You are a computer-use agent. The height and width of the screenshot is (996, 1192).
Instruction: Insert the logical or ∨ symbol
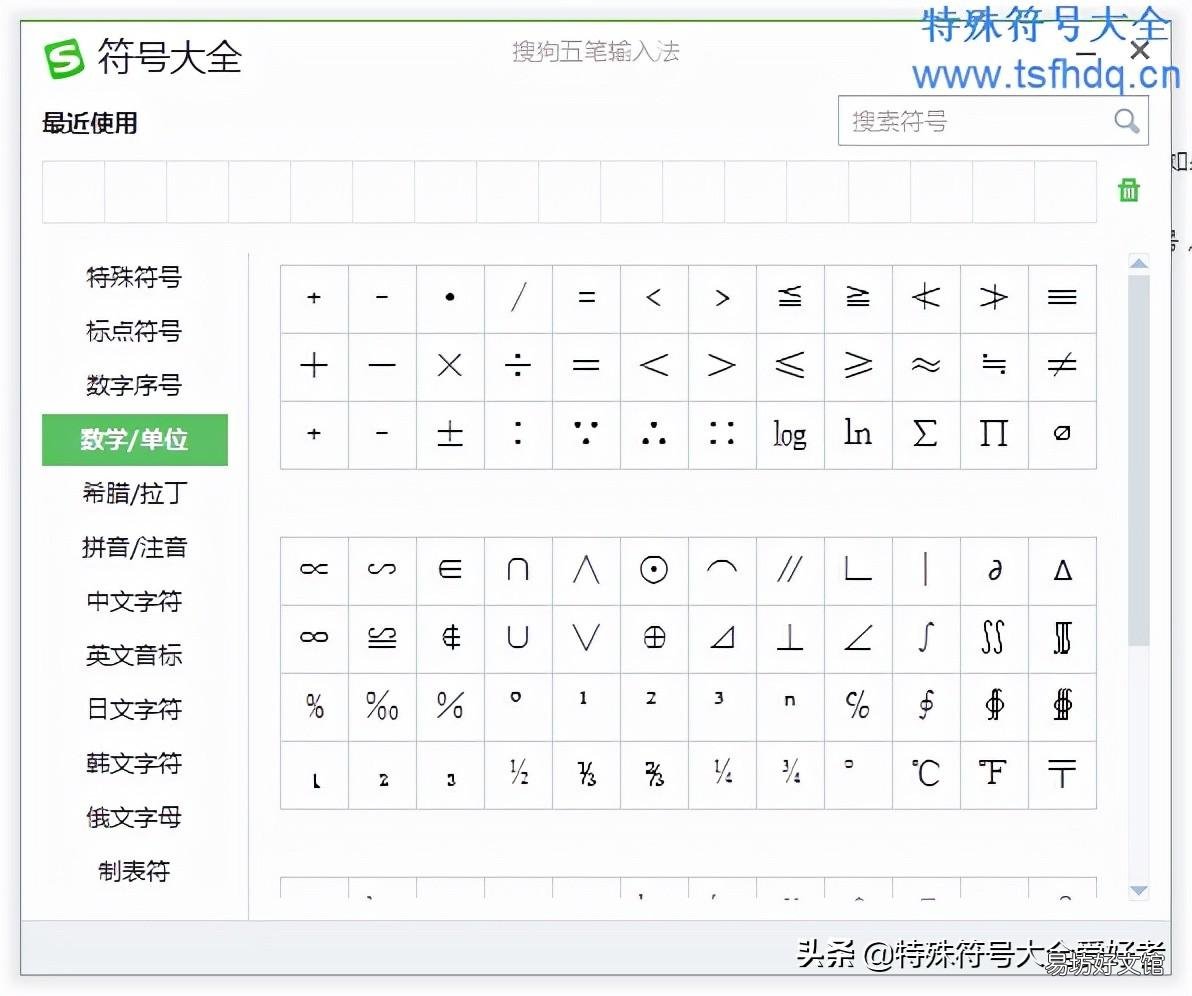click(586, 638)
